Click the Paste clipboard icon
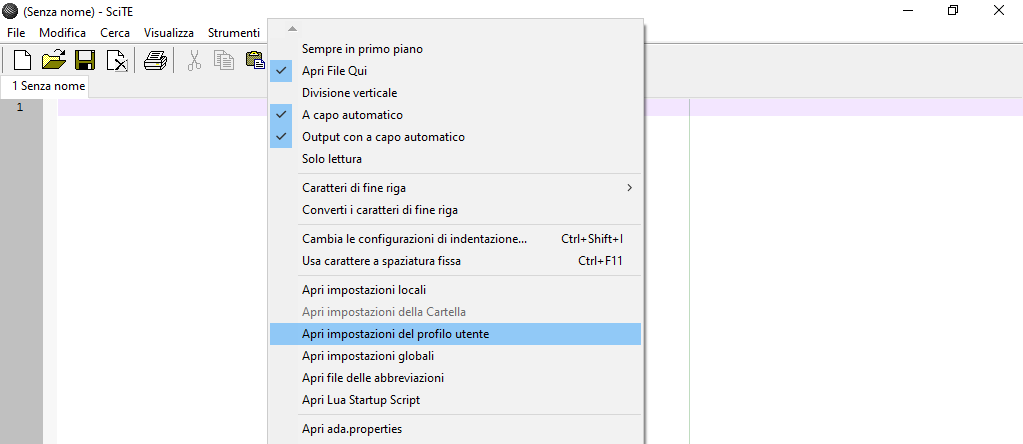This screenshot has width=1023, height=444. coord(255,61)
